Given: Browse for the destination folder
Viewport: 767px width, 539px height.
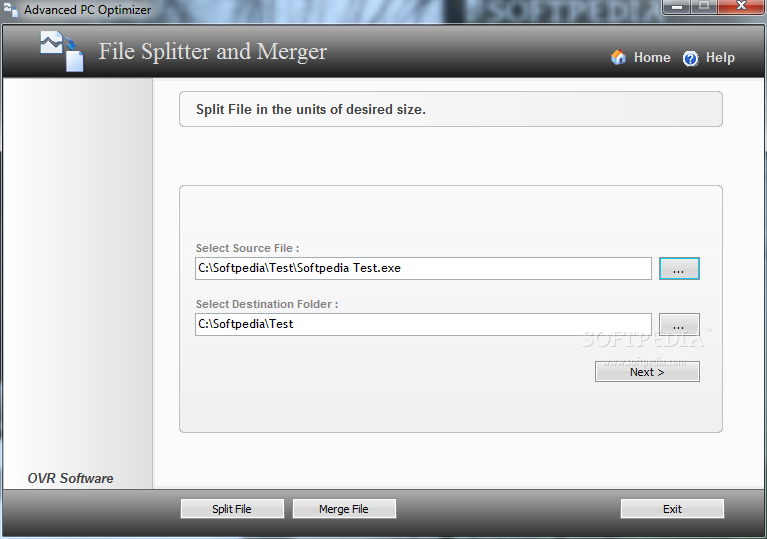Looking at the screenshot, I should [679, 324].
